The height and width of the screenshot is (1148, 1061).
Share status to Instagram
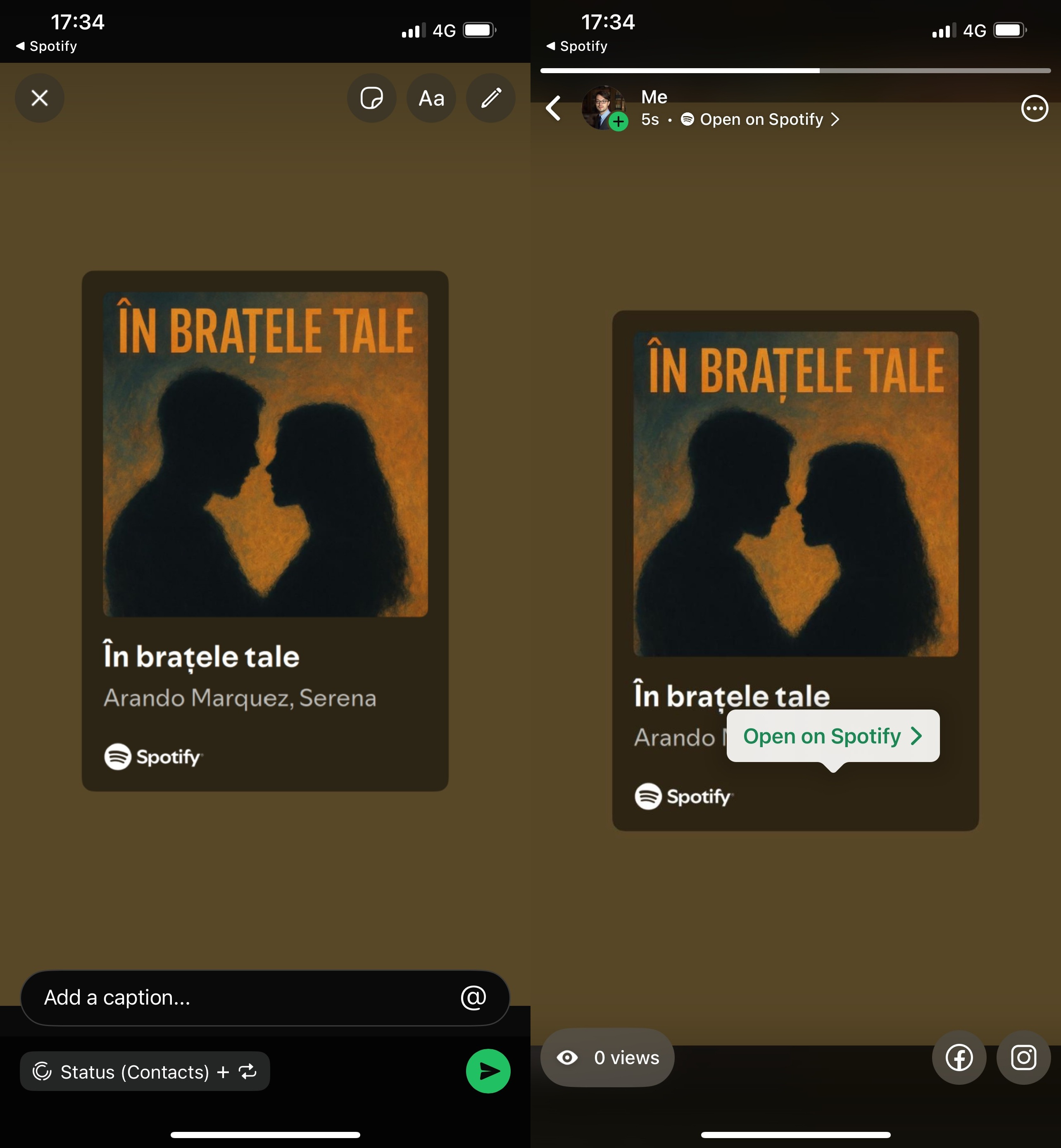(x=1023, y=1057)
